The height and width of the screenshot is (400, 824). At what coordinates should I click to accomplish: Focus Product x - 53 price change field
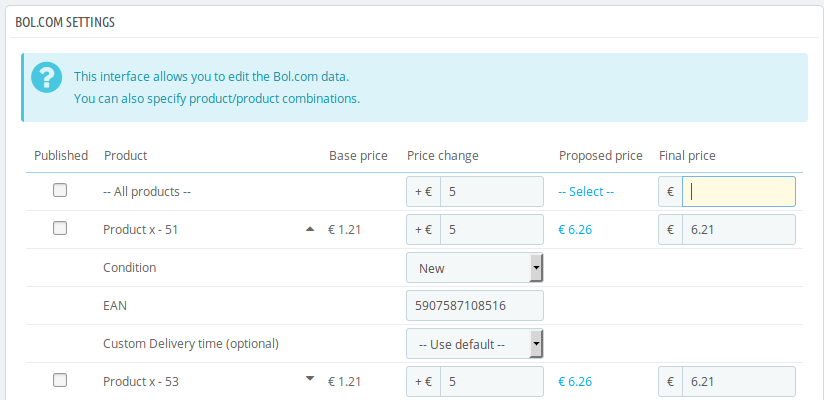click(x=492, y=382)
